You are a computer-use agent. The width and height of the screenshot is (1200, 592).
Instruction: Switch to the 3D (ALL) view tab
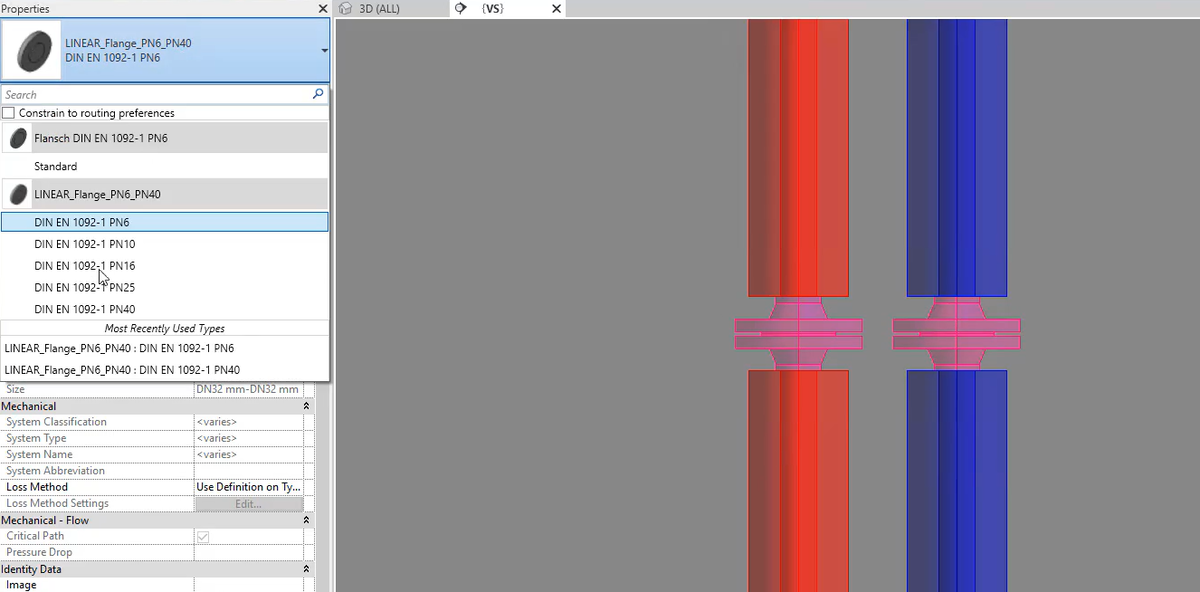[x=379, y=8]
